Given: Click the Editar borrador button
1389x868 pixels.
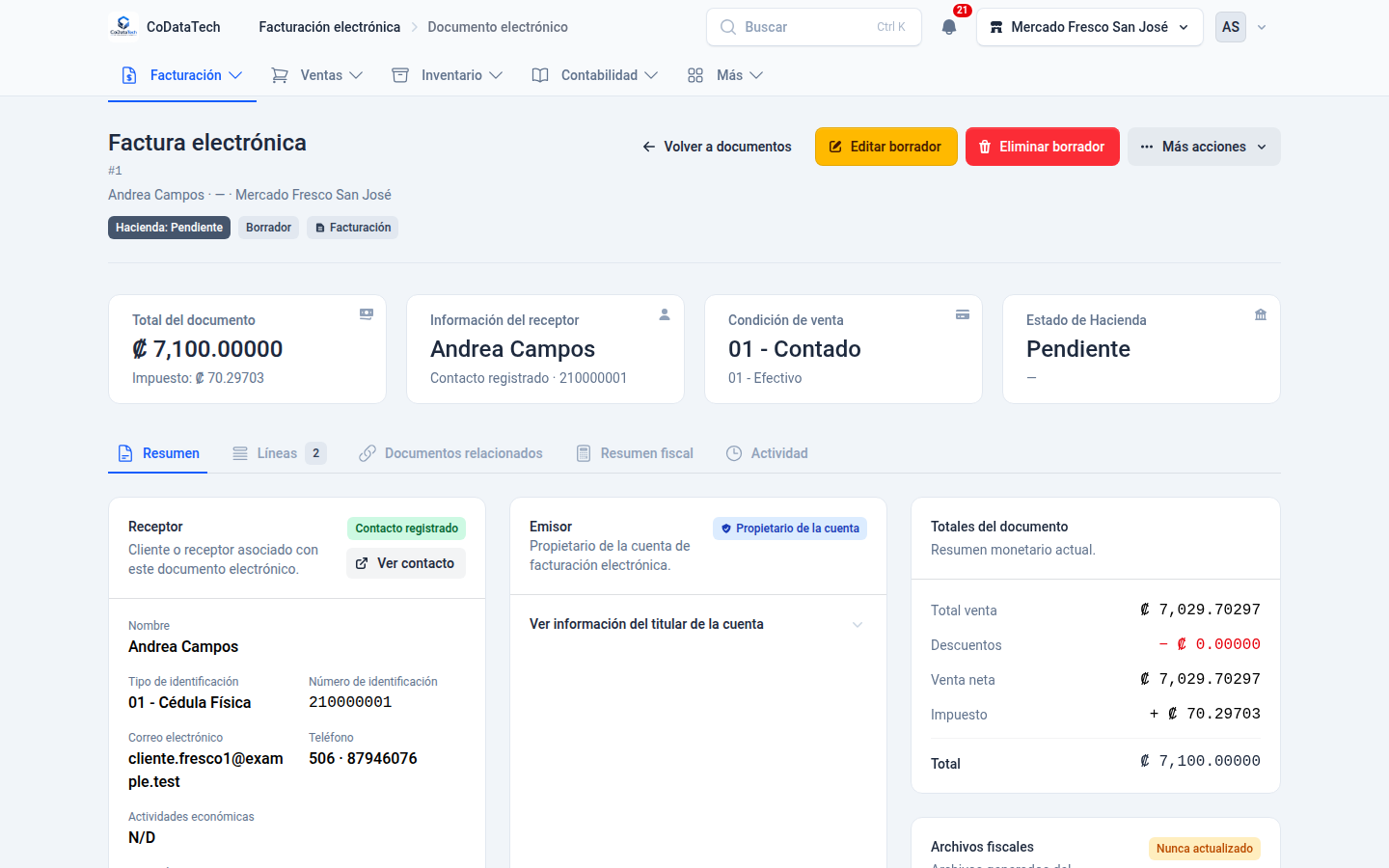Looking at the screenshot, I should (x=886, y=147).
